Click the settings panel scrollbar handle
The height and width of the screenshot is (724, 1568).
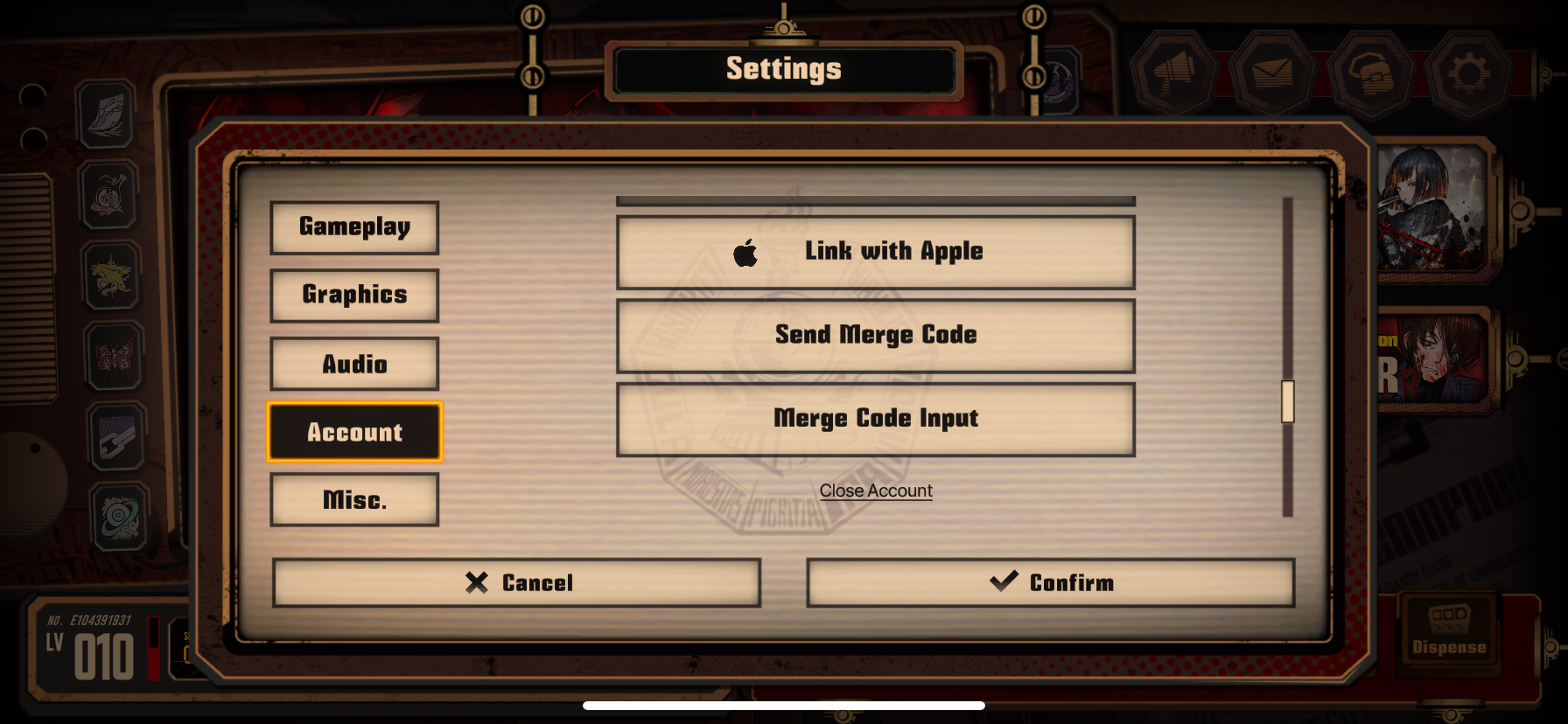(1288, 401)
